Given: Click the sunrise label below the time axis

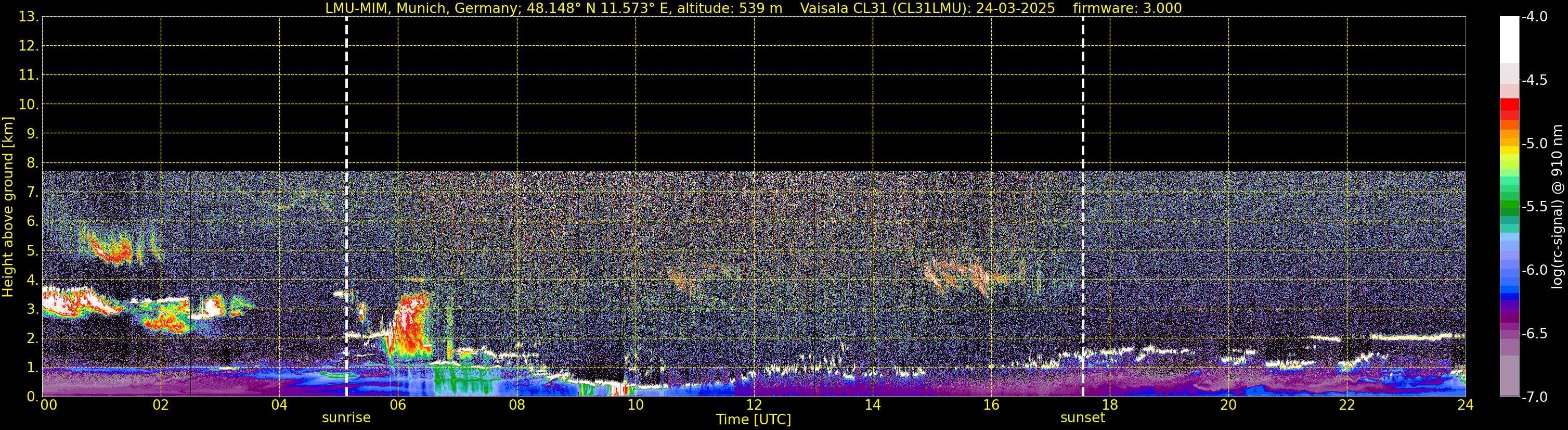Looking at the screenshot, I should point(346,418).
